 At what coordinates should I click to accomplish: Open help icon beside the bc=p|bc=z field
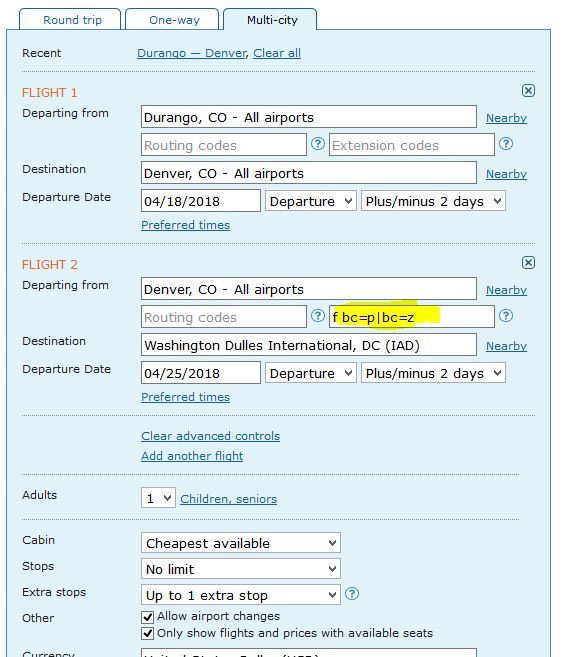(x=506, y=316)
